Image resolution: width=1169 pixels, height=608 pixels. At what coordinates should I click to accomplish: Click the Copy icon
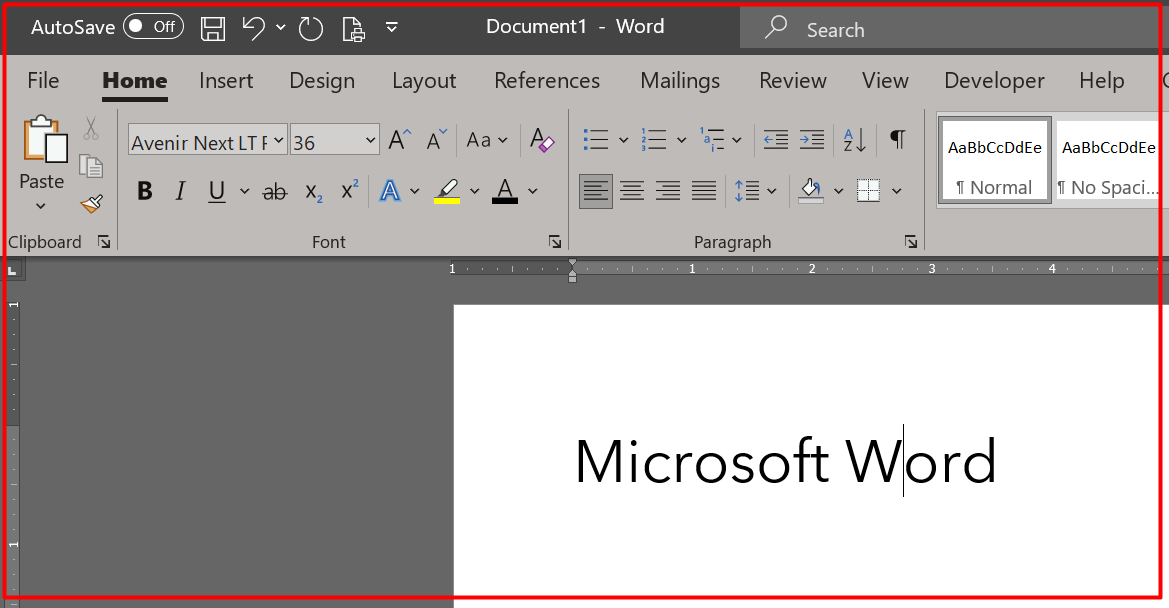pos(91,166)
